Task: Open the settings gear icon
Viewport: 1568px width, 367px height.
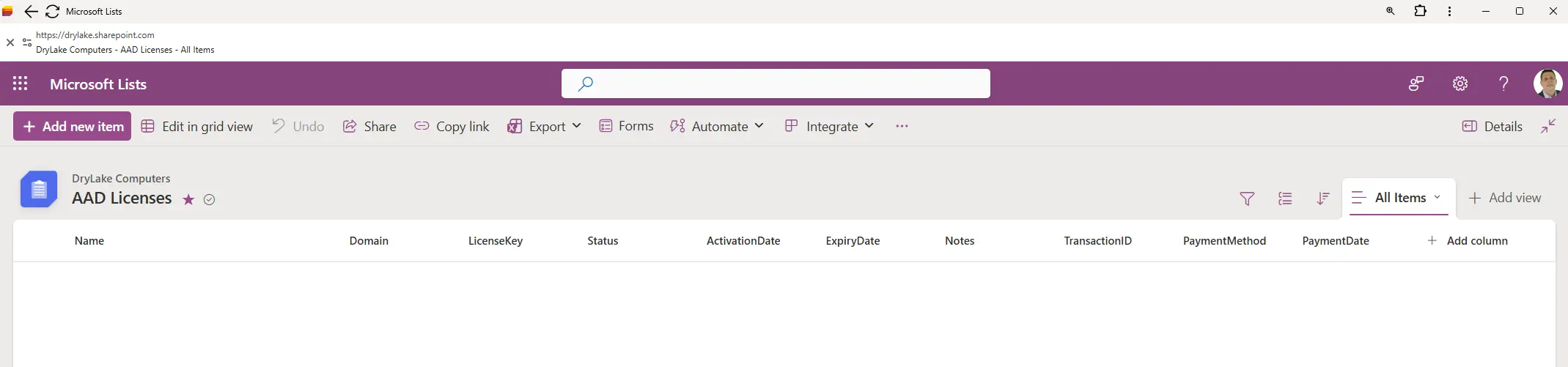Action: pos(1460,84)
